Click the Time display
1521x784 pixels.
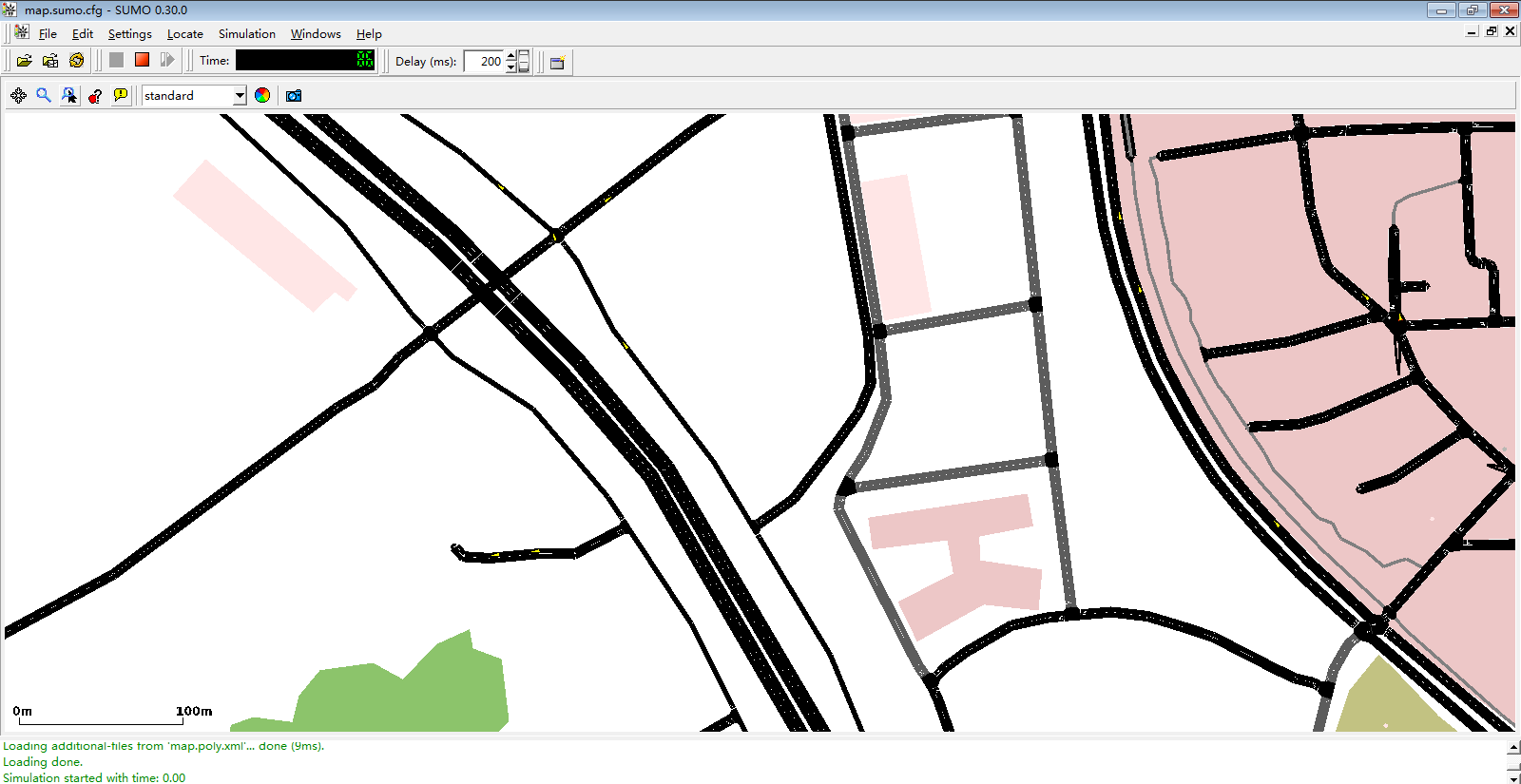(x=305, y=60)
